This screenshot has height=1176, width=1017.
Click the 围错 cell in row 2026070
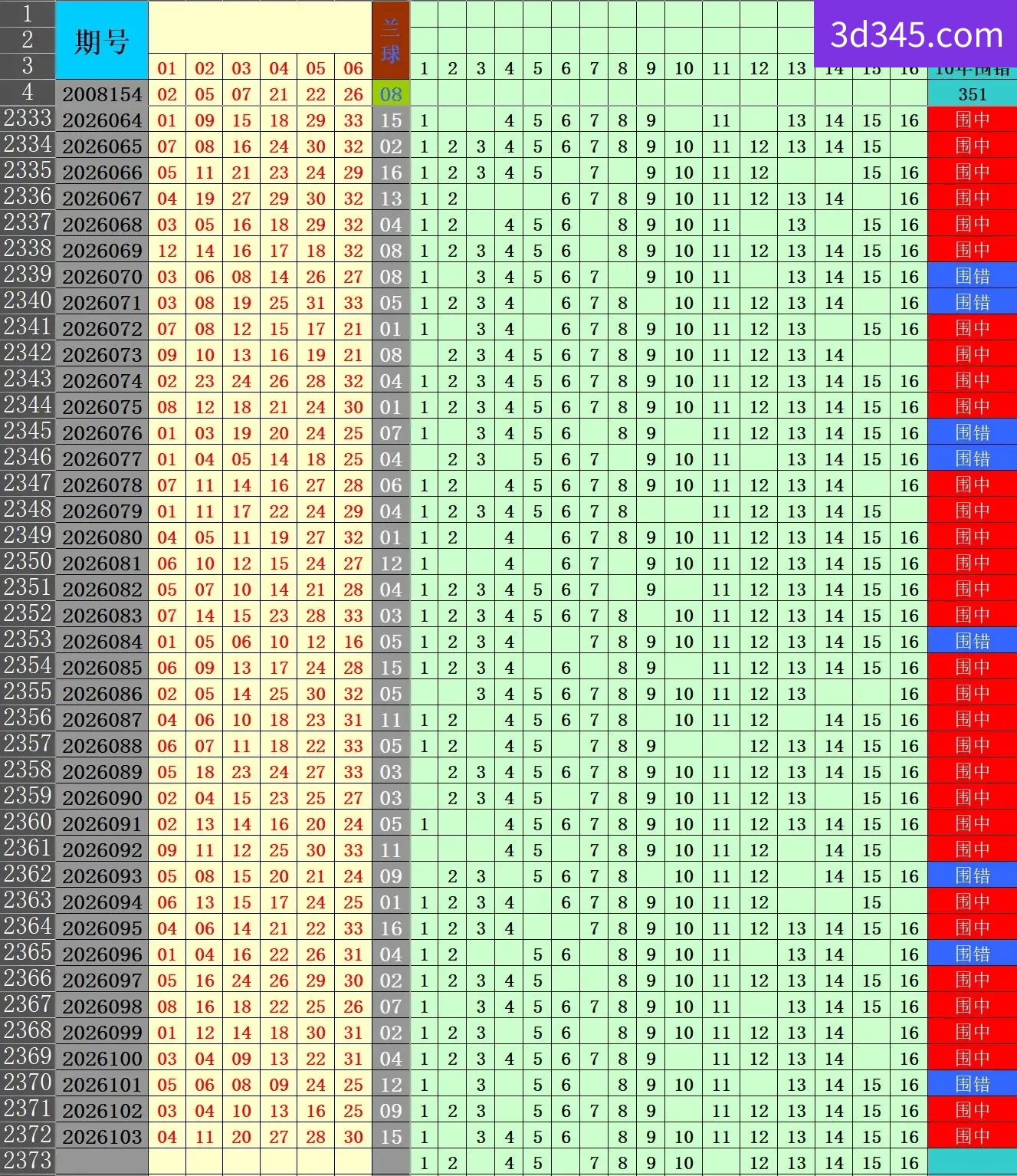click(972, 277)
